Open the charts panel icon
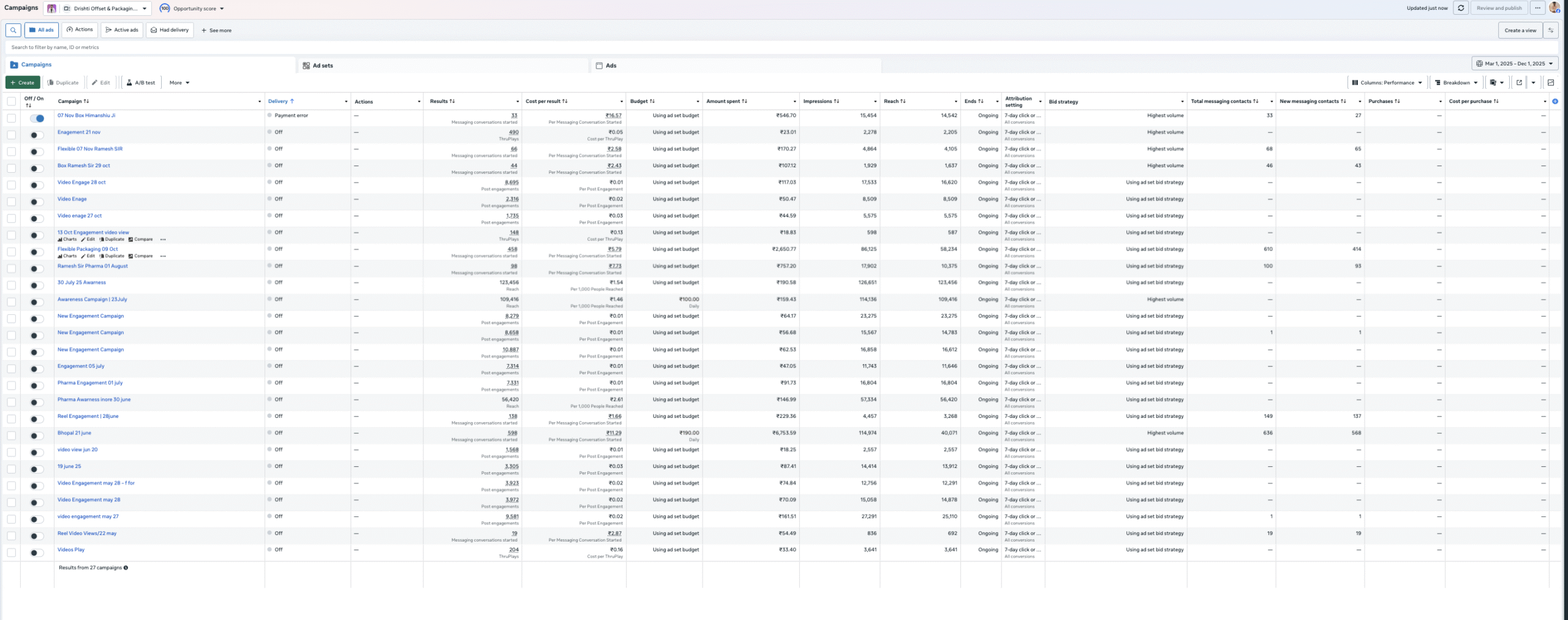This screenshot has width=1568, height=620. pos(1551,83)
